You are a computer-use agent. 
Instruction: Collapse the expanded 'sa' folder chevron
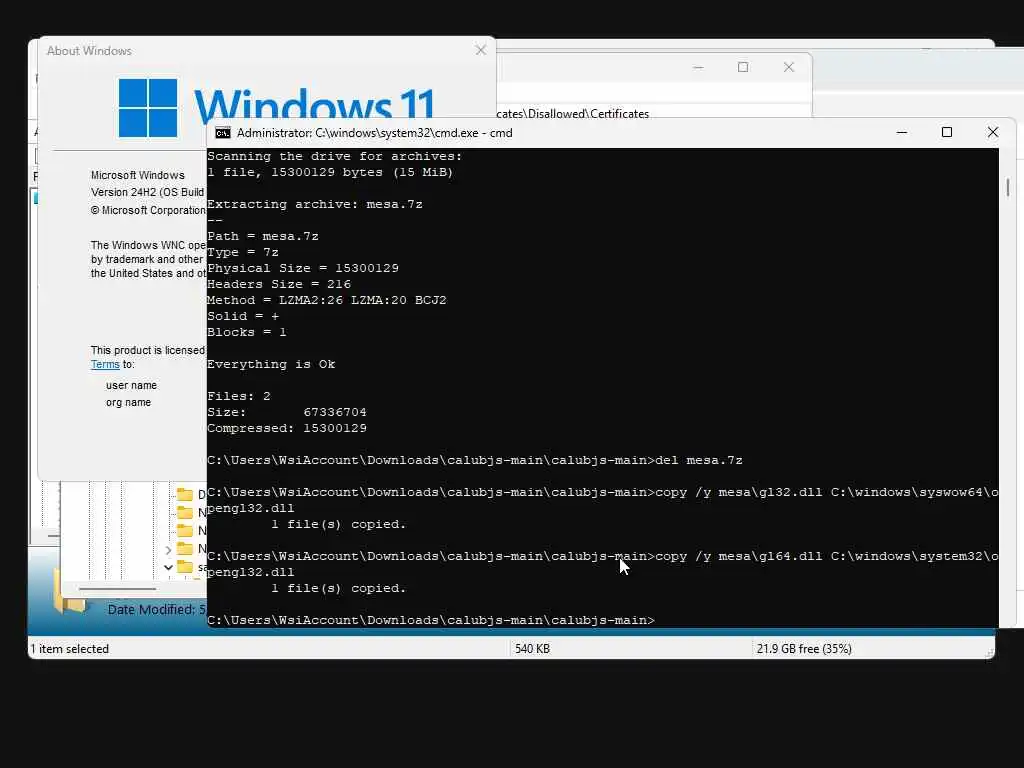pyautogui.click(x=168, y=567)
